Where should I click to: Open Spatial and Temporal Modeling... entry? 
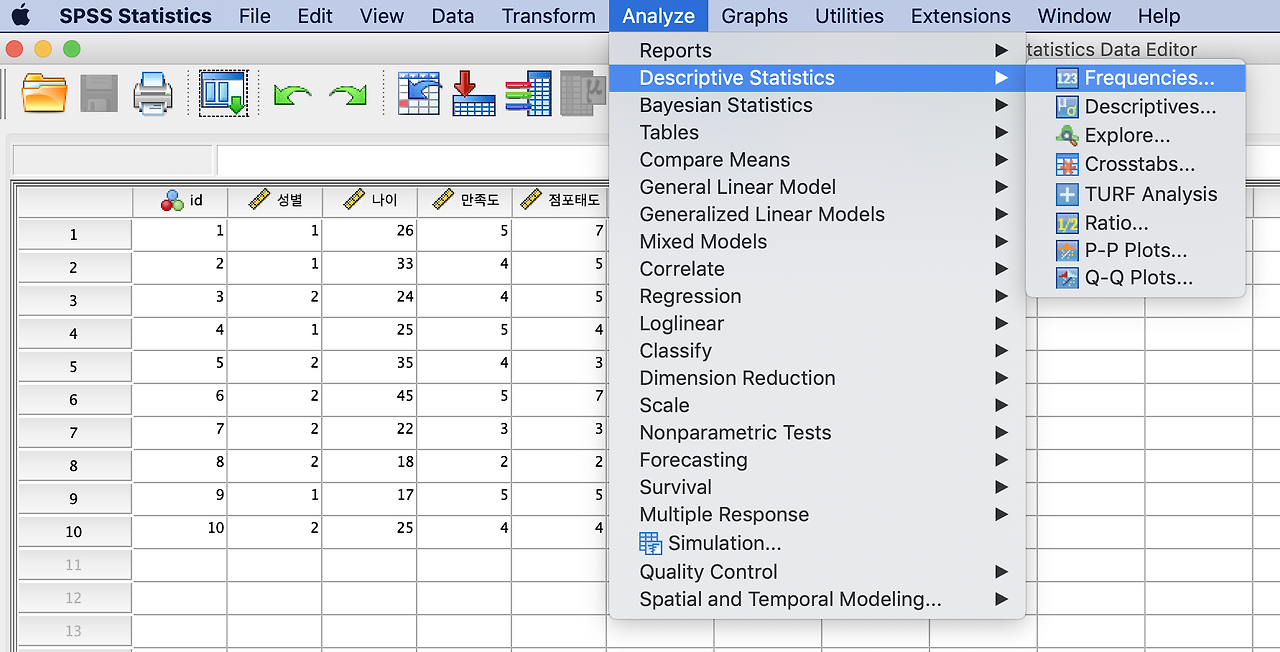(817, 600)
